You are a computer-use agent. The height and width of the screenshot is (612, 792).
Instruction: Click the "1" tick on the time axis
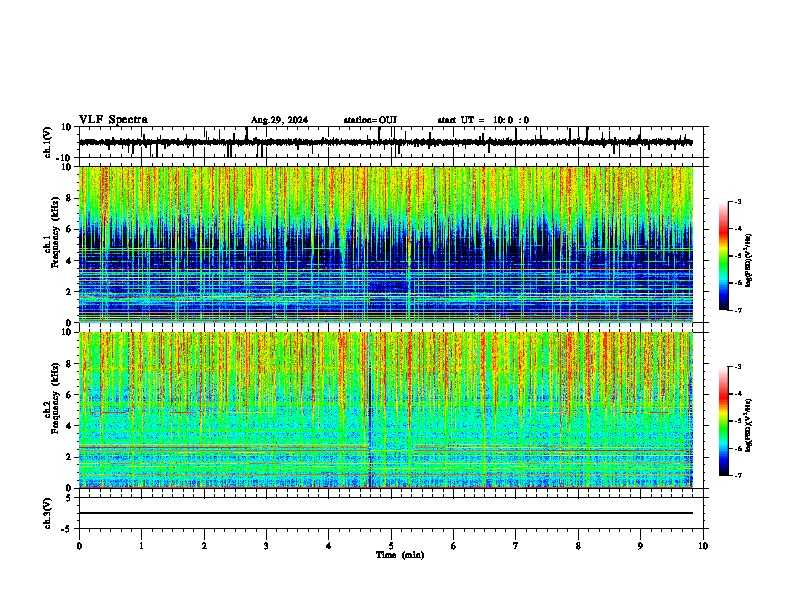142,546
